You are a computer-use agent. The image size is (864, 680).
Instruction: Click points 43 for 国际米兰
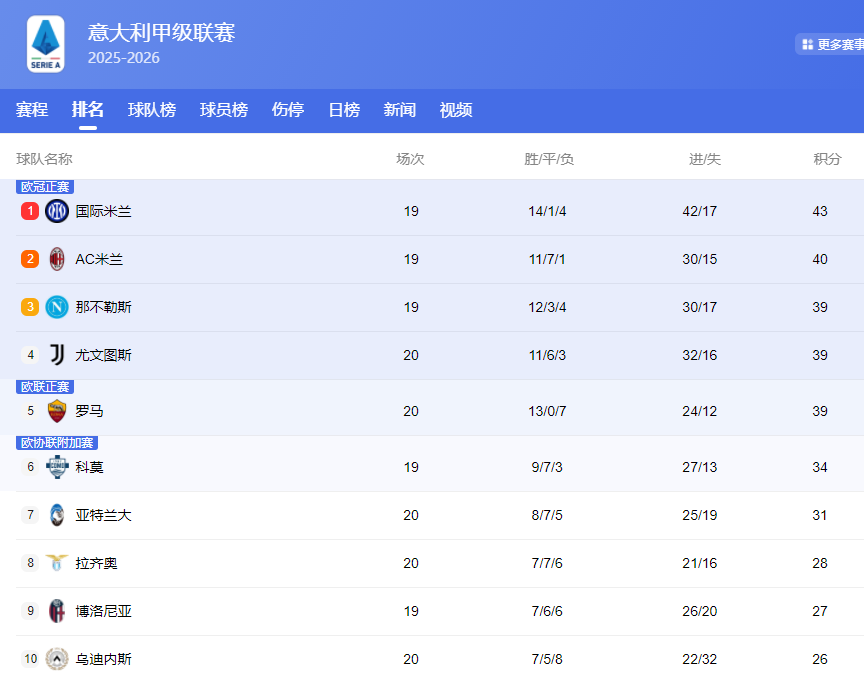[x=820, y=211]
